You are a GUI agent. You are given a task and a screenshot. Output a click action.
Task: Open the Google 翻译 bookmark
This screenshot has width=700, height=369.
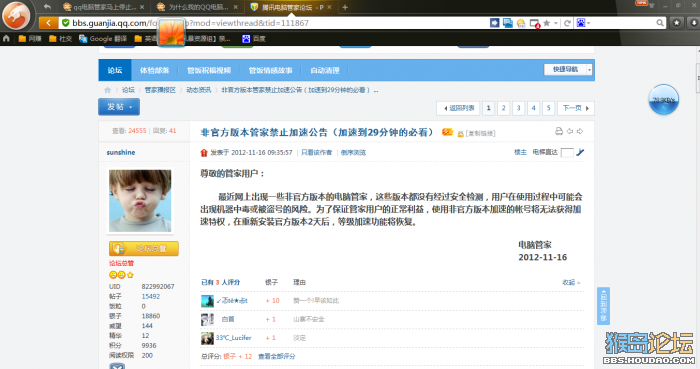click(x=103, y=39)
